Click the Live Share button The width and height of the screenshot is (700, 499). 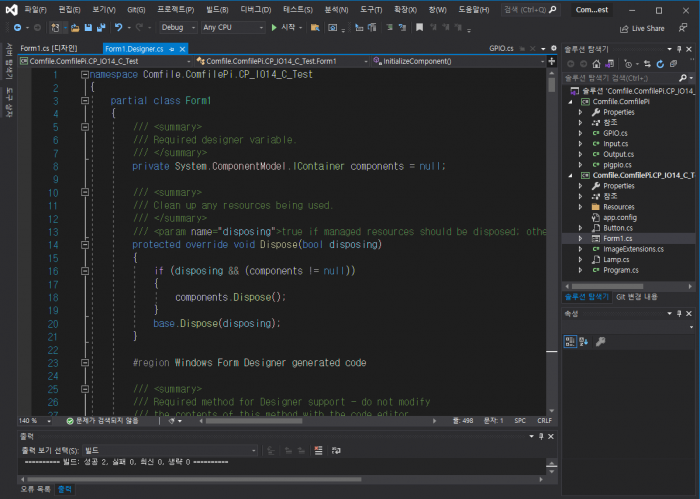pos(642,28)
